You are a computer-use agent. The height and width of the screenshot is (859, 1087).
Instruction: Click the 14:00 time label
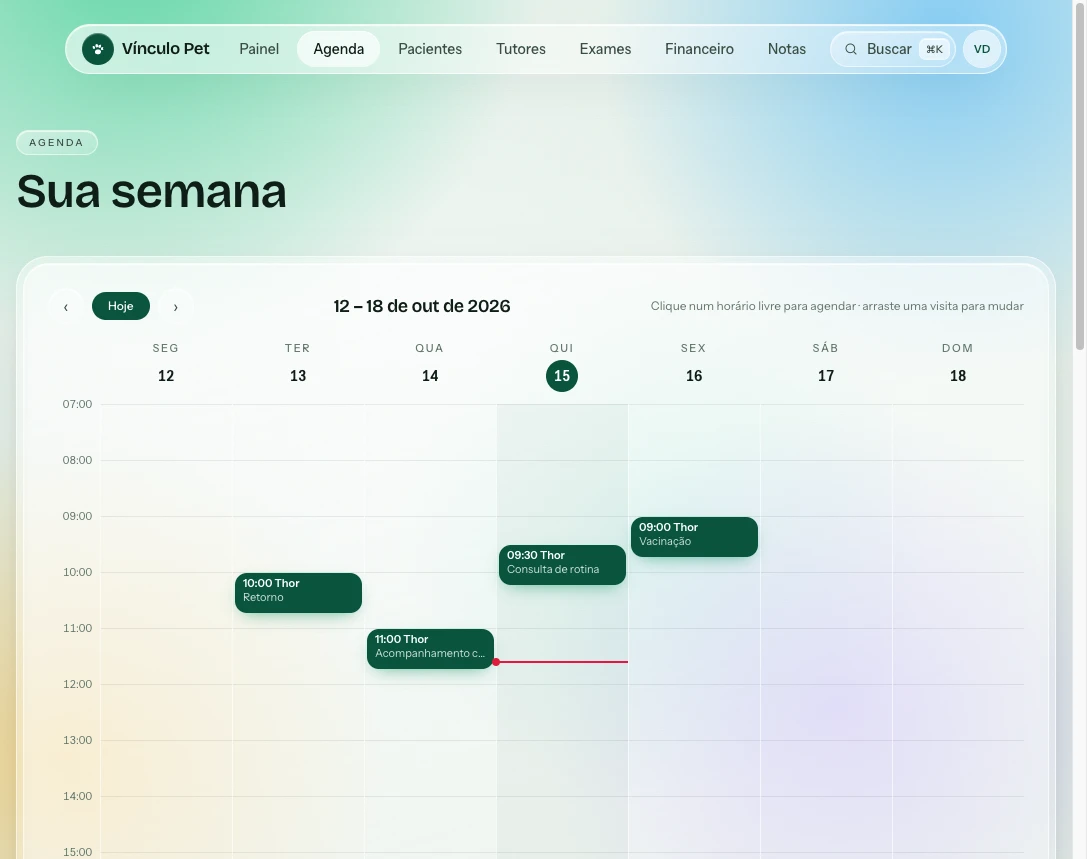click(x=77, y=796)
